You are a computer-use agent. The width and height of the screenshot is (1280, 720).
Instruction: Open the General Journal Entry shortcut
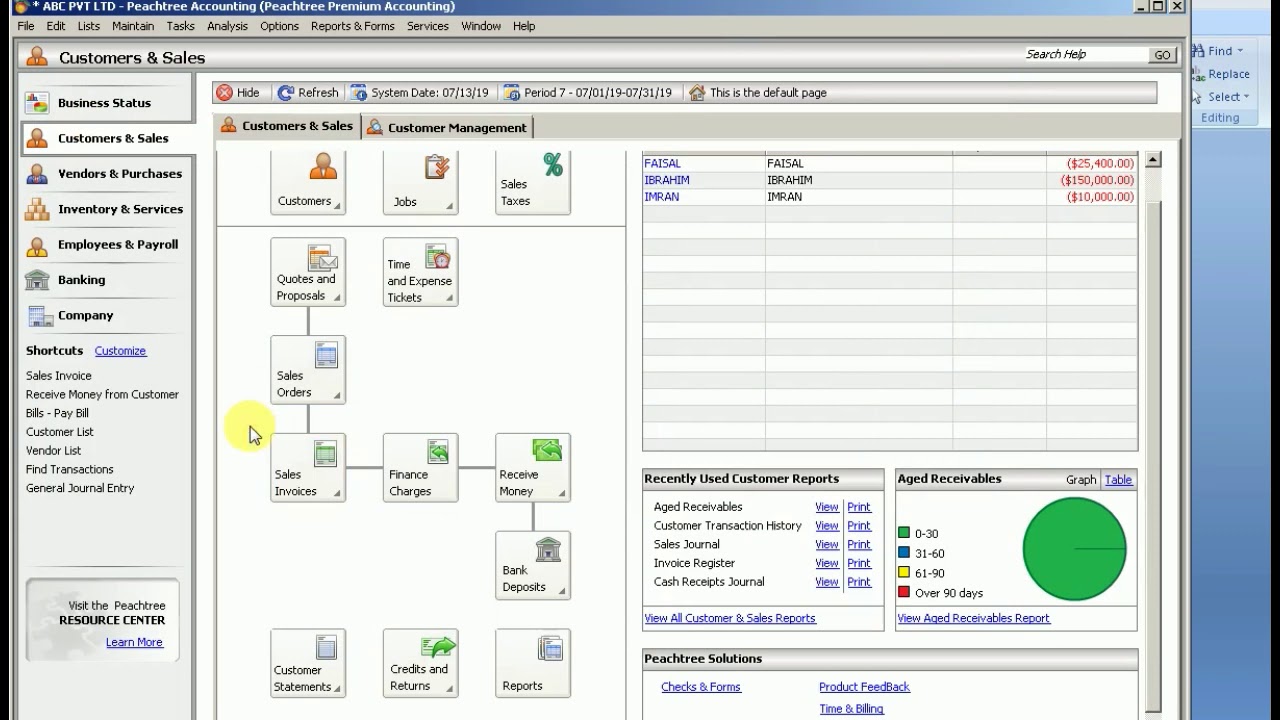pyautogui.click(x=80, y=489)
